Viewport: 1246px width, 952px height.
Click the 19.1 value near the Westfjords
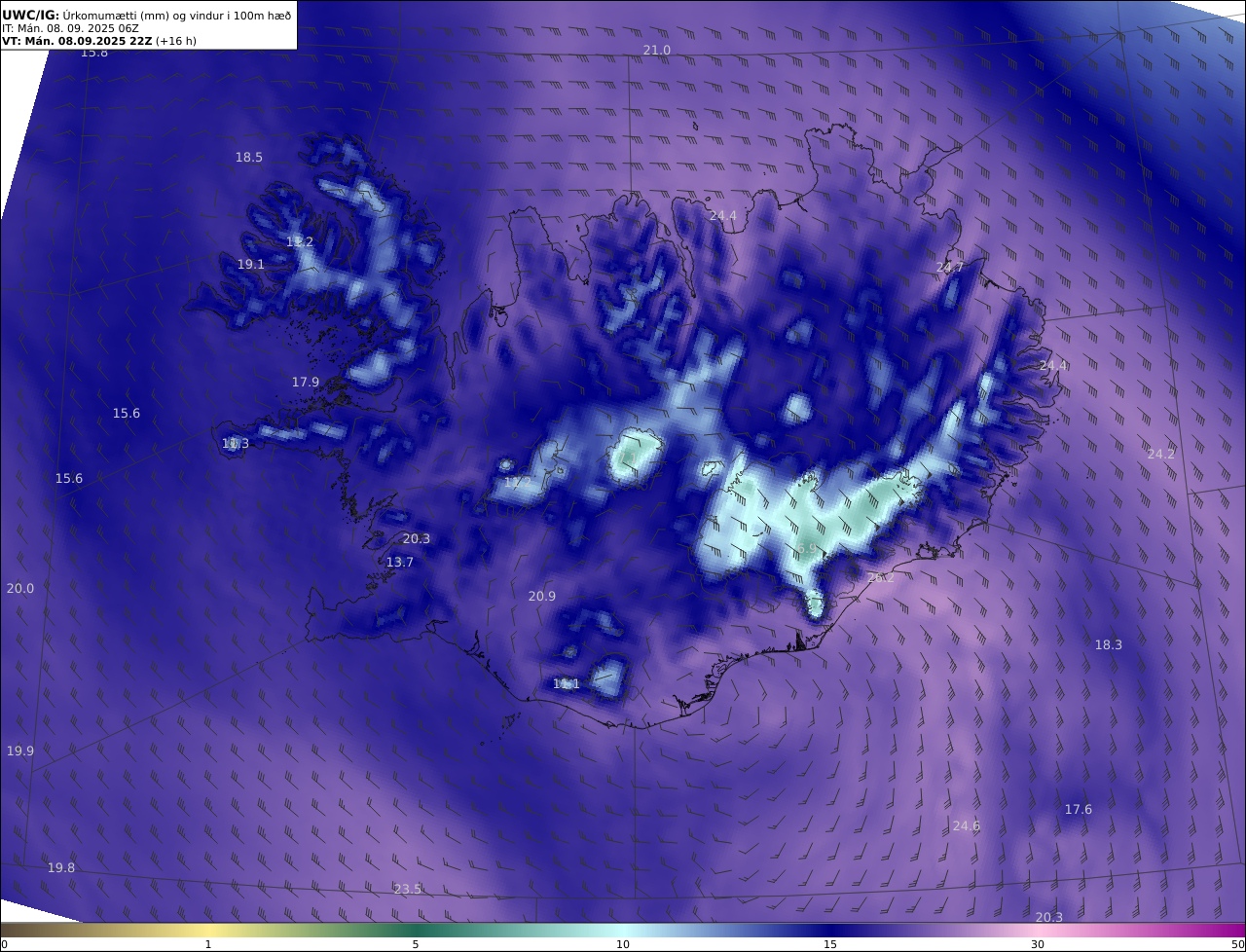(251, 264)
